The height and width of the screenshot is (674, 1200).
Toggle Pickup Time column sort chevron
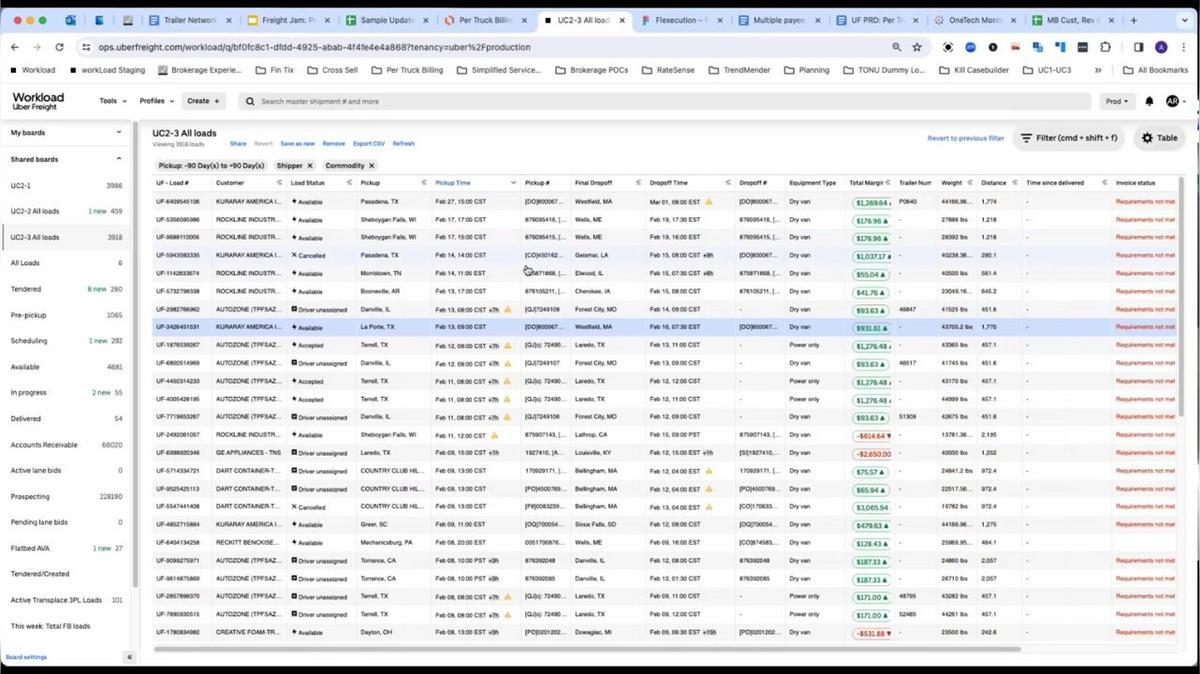pos(514,183)
